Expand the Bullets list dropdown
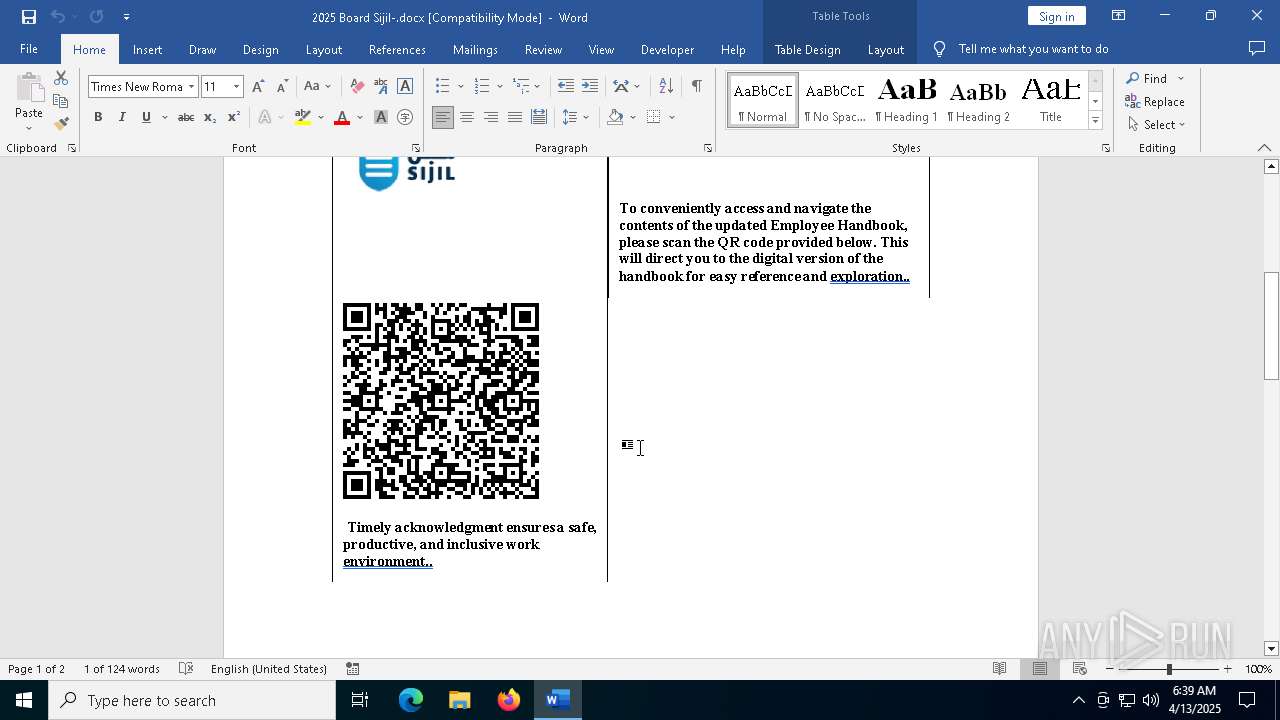This screenshot has width=1280, height=720. point(461,87)
